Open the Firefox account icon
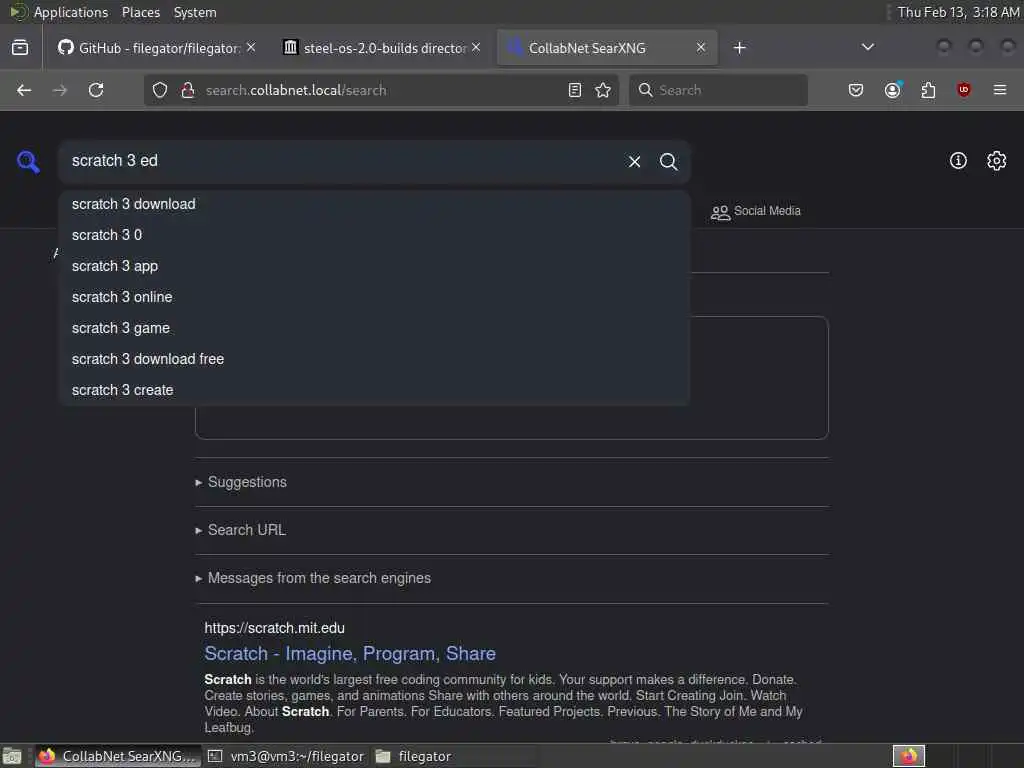The height and width of the screenshot is (768, 1024). point(893,90)
